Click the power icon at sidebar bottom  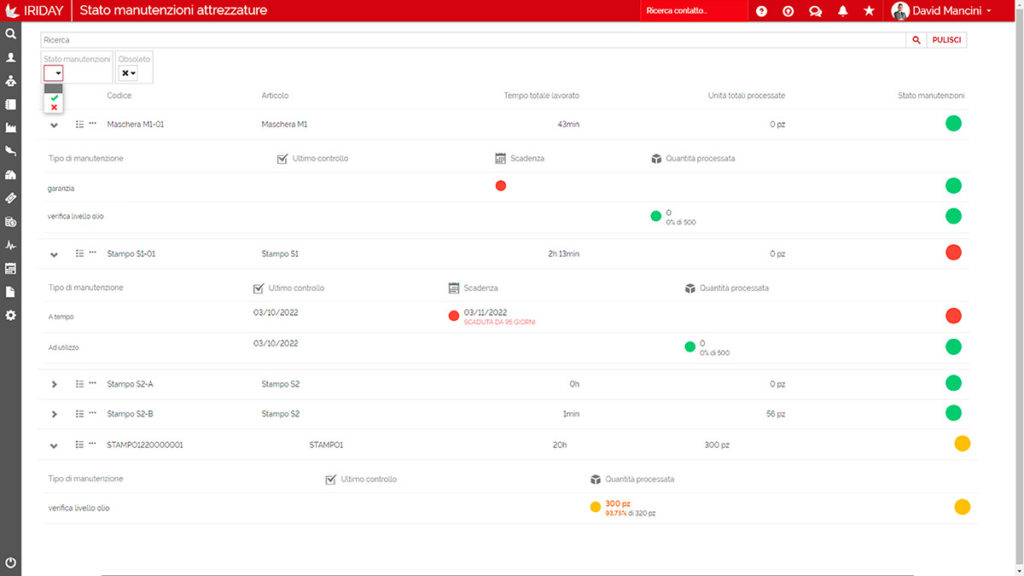click(x=11, y=563)
